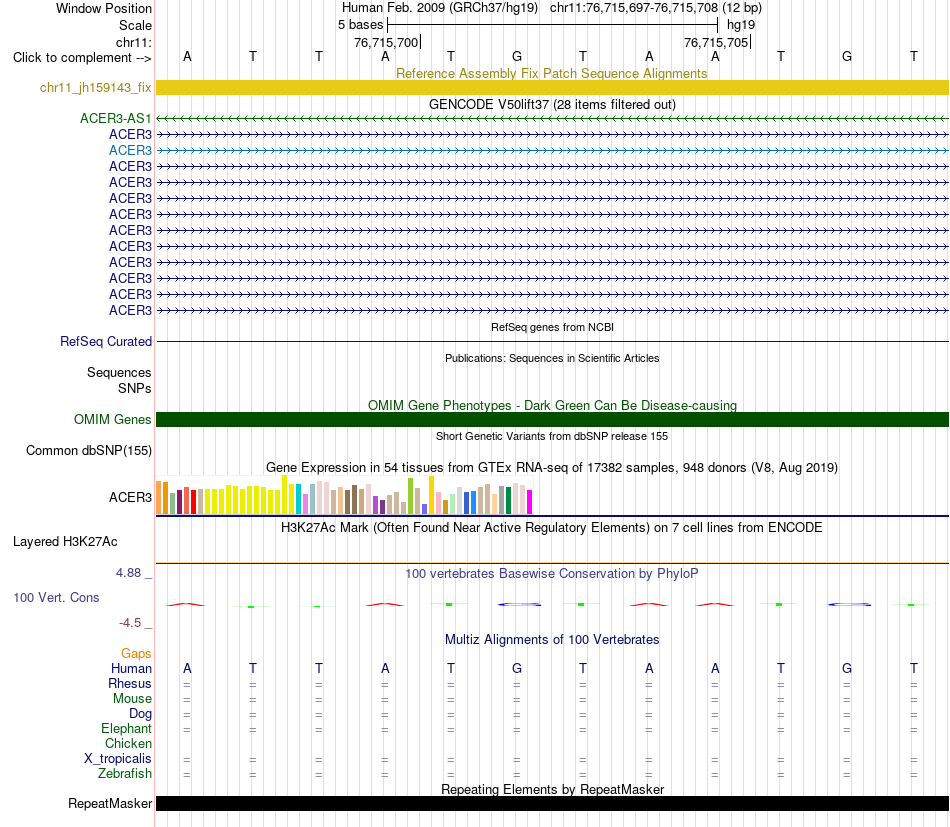
Task: Click the magenta bar ending the GTEx chart
Action: pyautogui.click(x=530, y=502)
